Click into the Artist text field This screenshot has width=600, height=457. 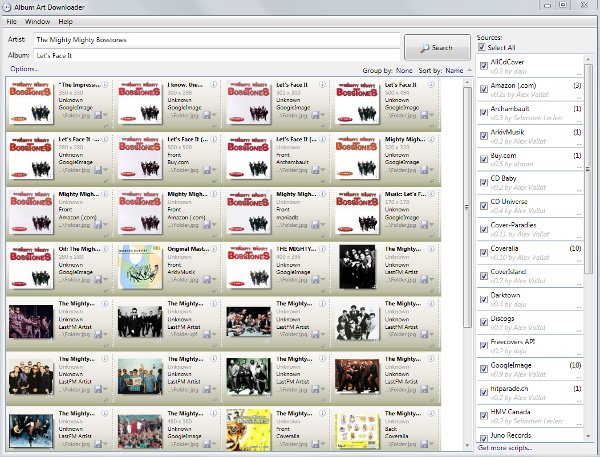(x=217, y=39)
